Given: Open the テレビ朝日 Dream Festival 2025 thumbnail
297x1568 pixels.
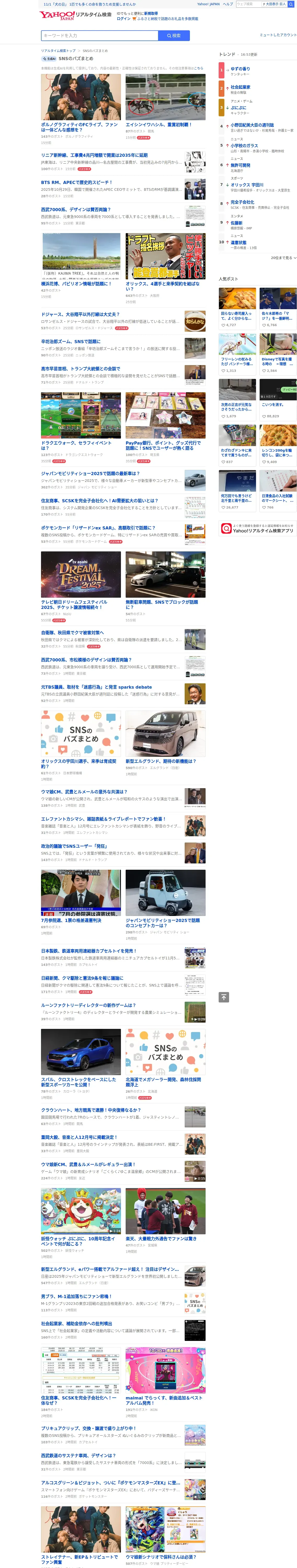Looking at the screenshot, I should pos(81,575).
